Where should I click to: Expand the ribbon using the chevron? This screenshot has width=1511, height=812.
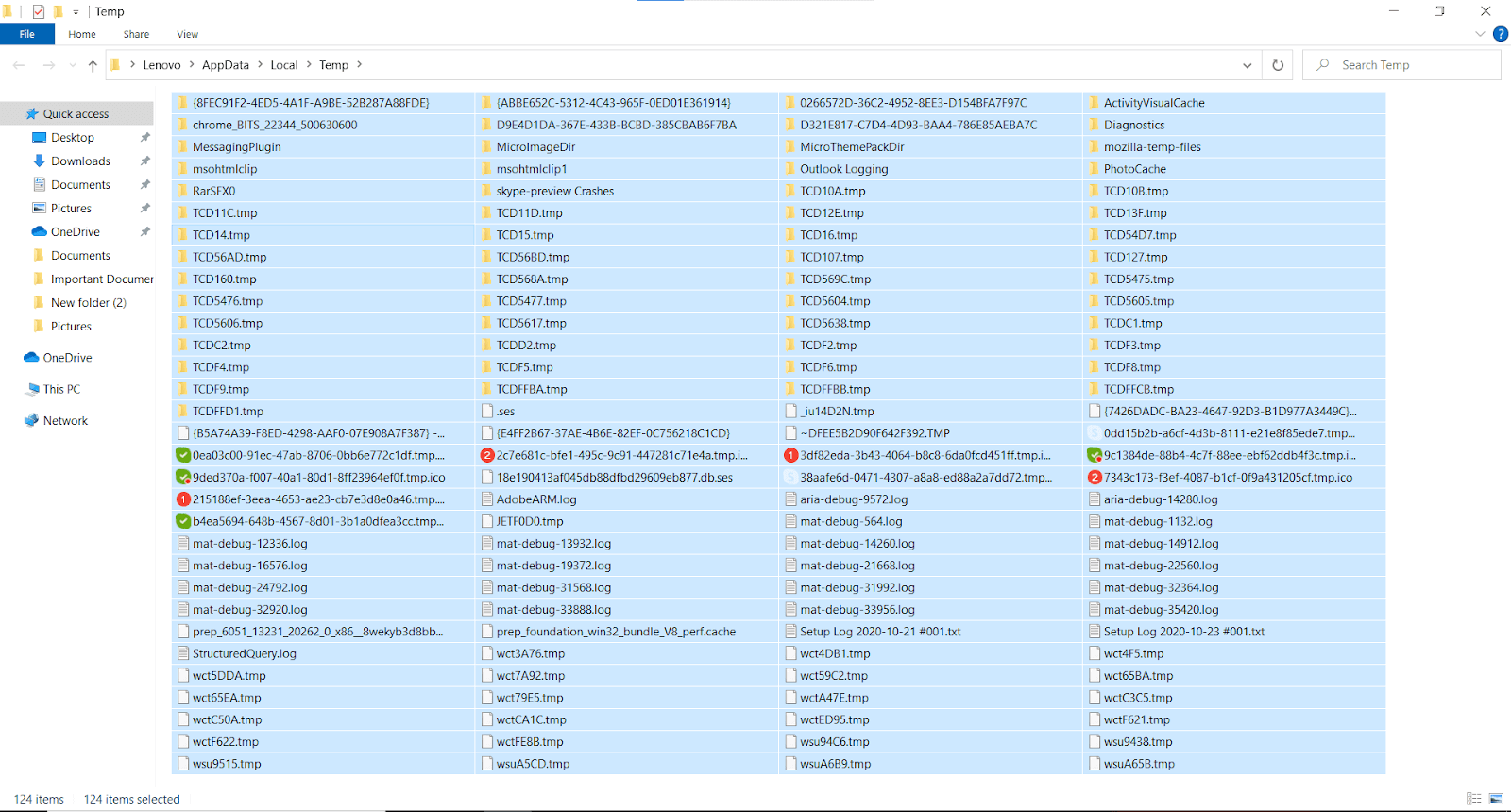pos(1480,34)
